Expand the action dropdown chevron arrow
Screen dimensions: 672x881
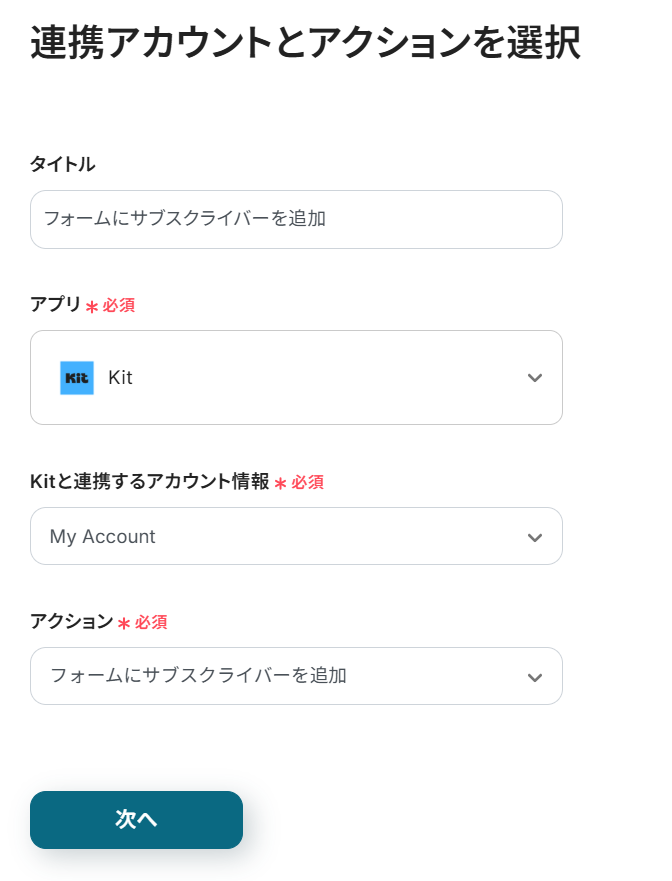(535, 677)
